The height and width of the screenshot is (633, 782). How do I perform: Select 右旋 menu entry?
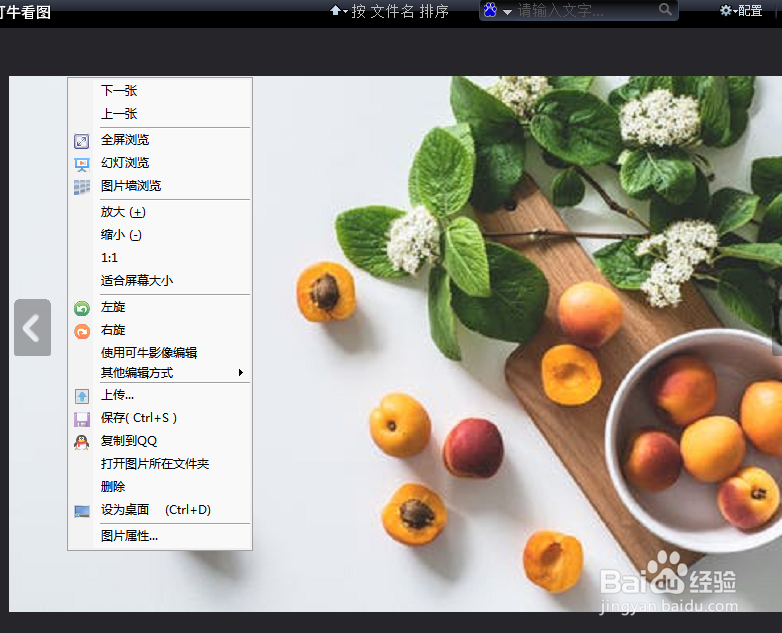[x=160, y=330]
